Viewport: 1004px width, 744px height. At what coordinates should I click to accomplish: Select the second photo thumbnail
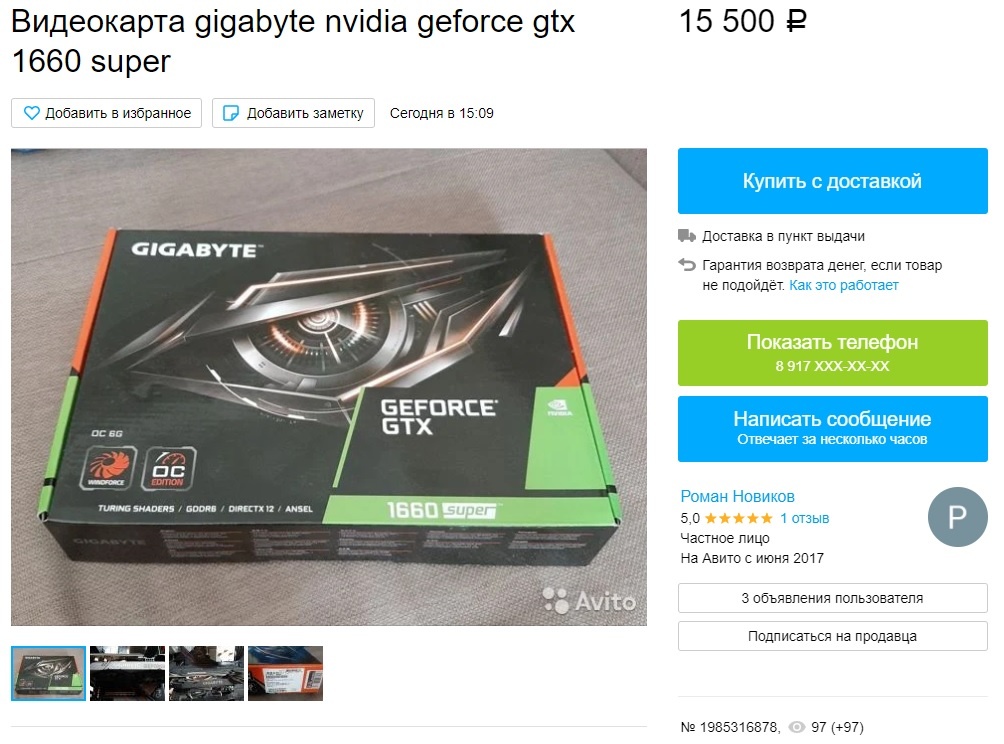pos(127,673)
